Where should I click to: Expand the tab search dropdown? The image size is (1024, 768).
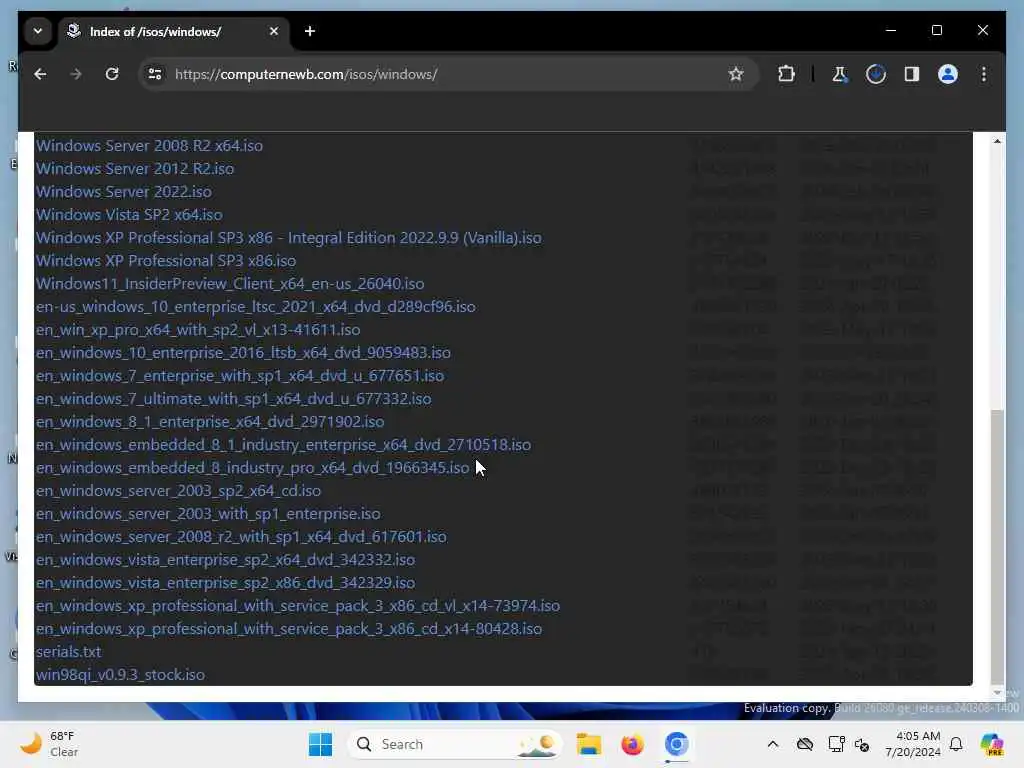tap(38, 31)
